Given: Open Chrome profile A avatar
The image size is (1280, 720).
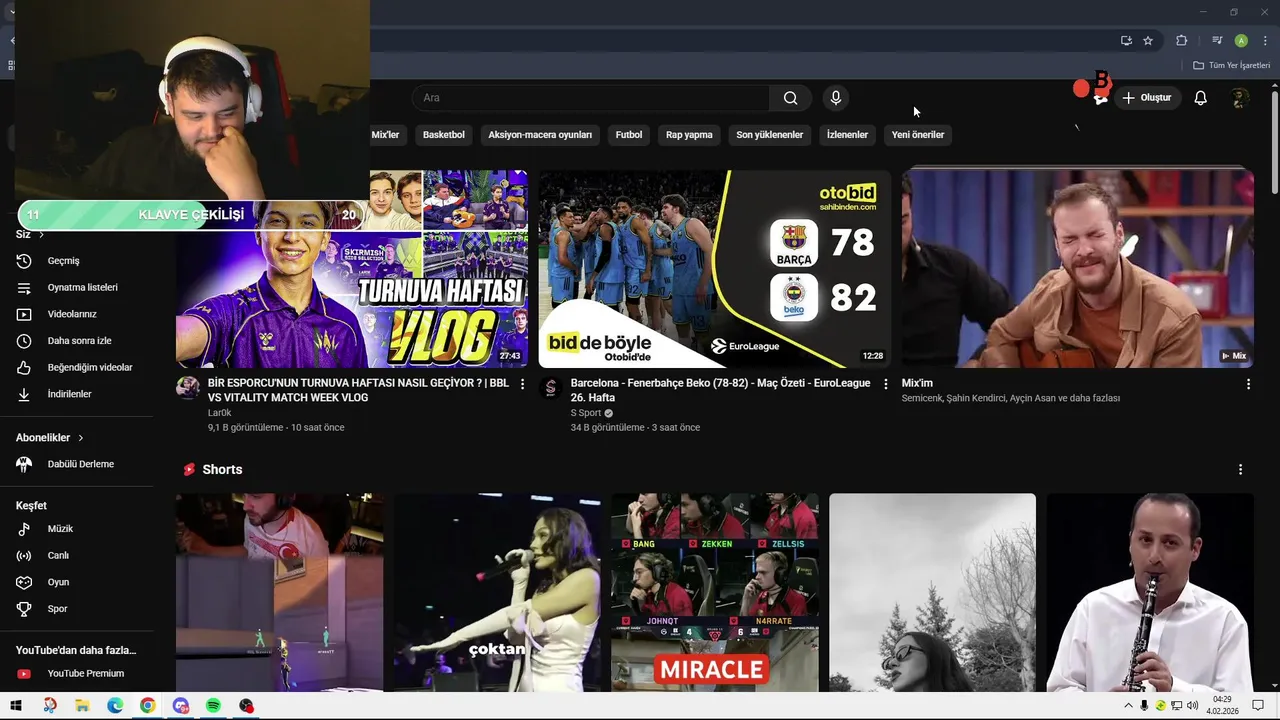Looking at the screenshot, I should click(1241, 41).
